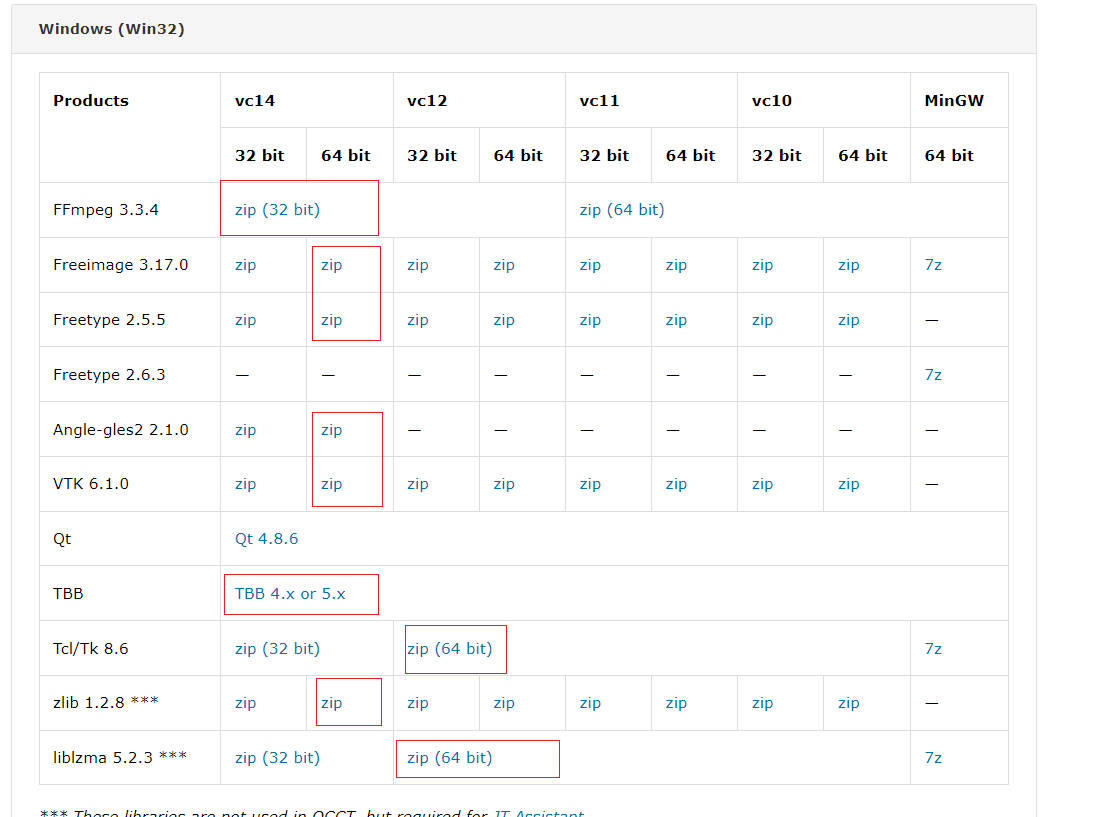Get the liblzma 5.2.3 MinGW 7z archive
Screen dimensions: 1118x817
coord(933,758)
